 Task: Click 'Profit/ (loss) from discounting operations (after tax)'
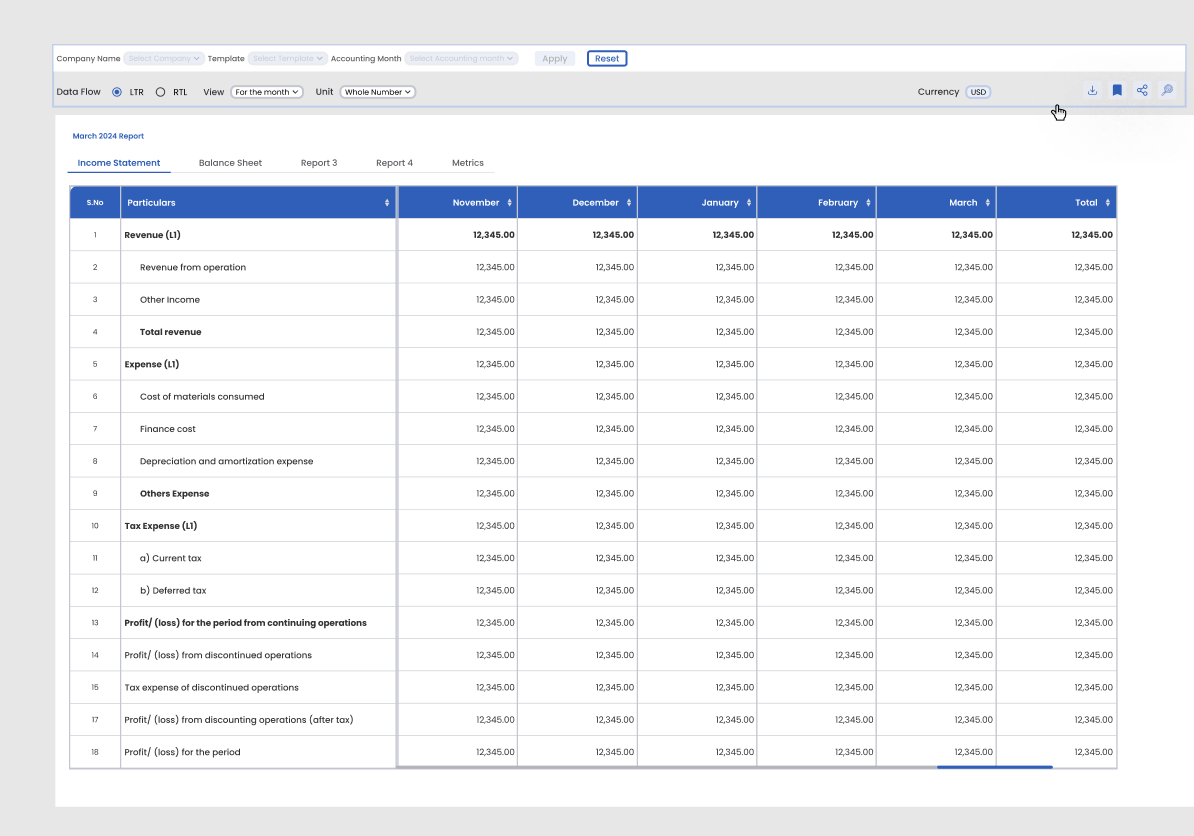pos(238,720)
